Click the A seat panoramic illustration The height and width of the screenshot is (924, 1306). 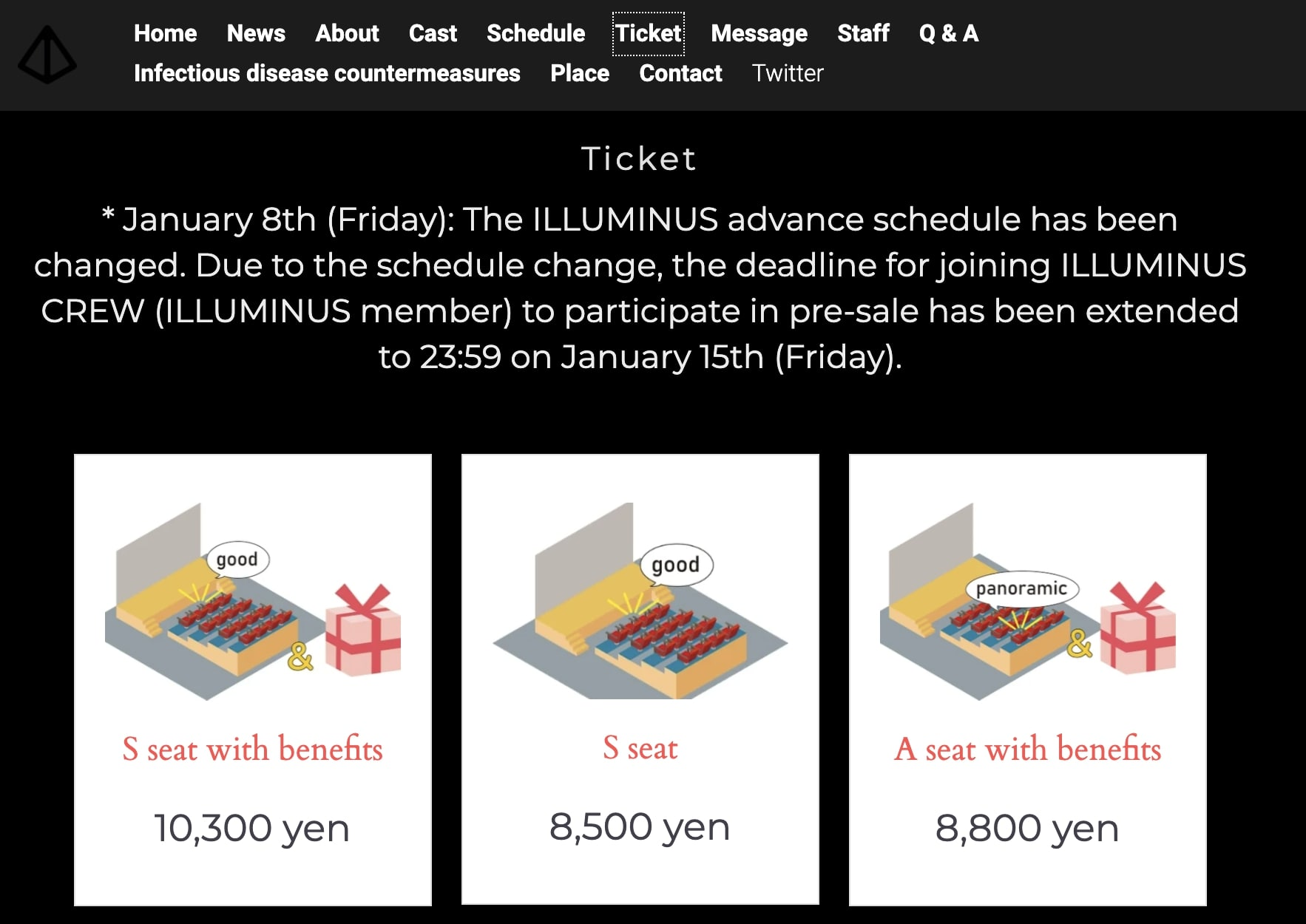coord(1027,601)
